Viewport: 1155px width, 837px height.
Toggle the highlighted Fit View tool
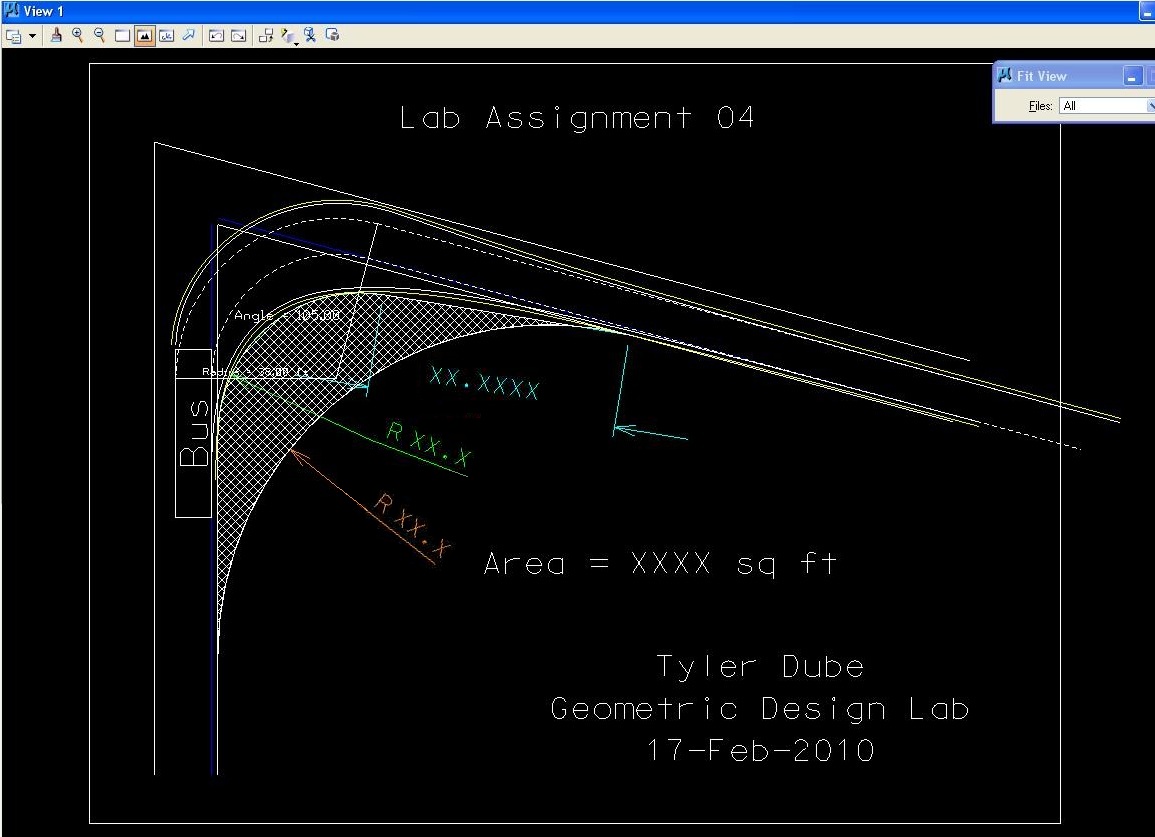(x=144, y=35)
